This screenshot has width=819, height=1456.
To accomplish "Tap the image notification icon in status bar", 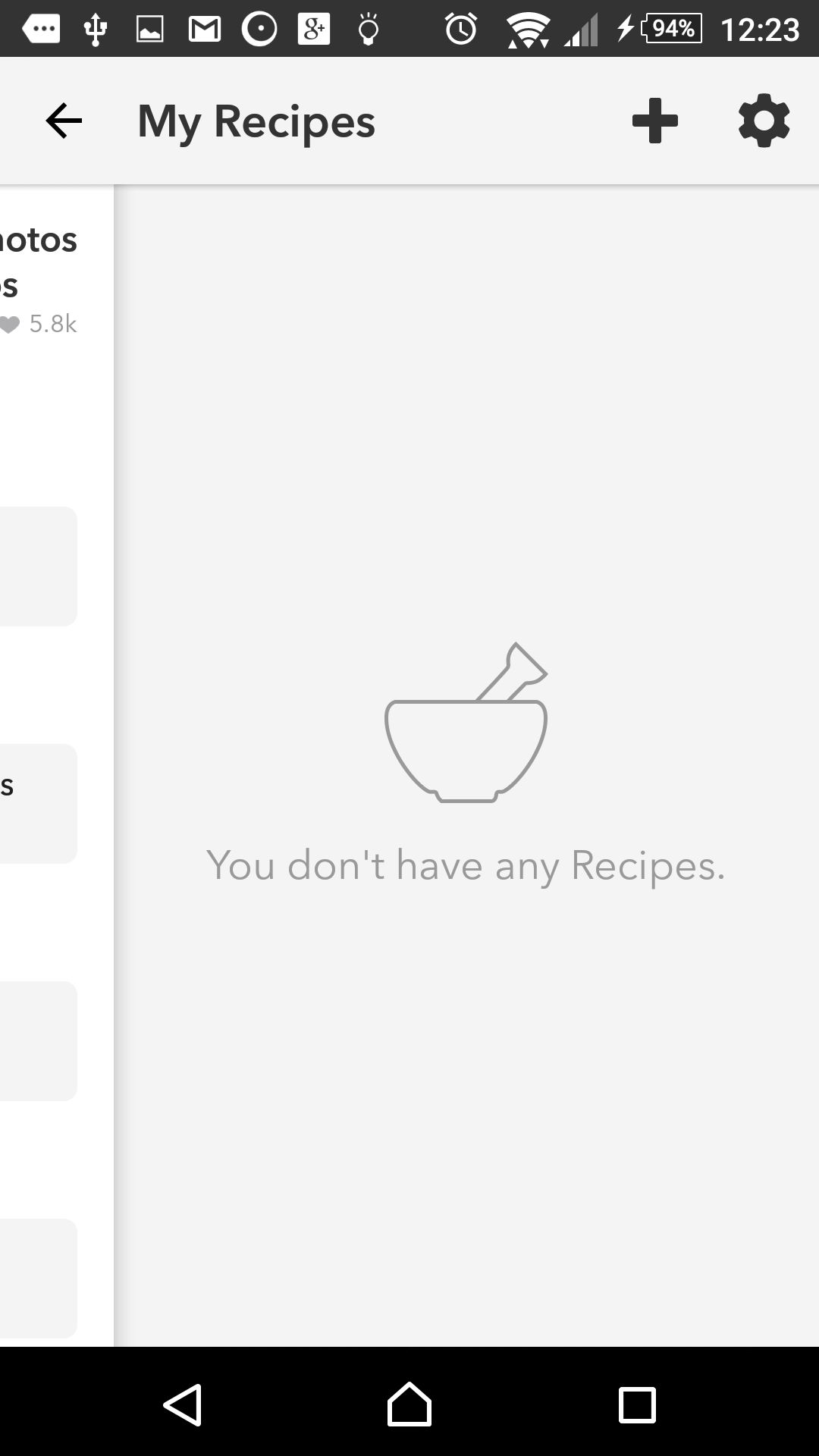I will coord(149,30).
